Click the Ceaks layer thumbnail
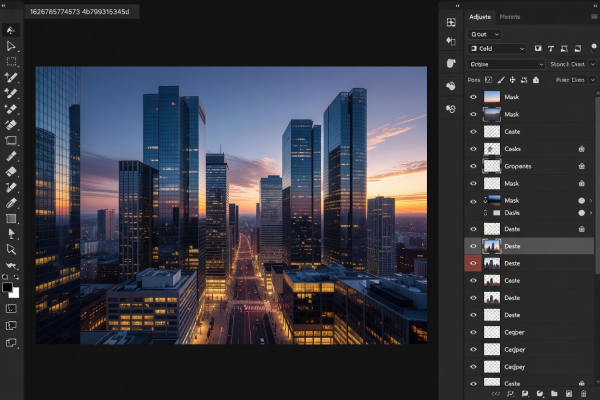600x400 pixels. [492, 149]
